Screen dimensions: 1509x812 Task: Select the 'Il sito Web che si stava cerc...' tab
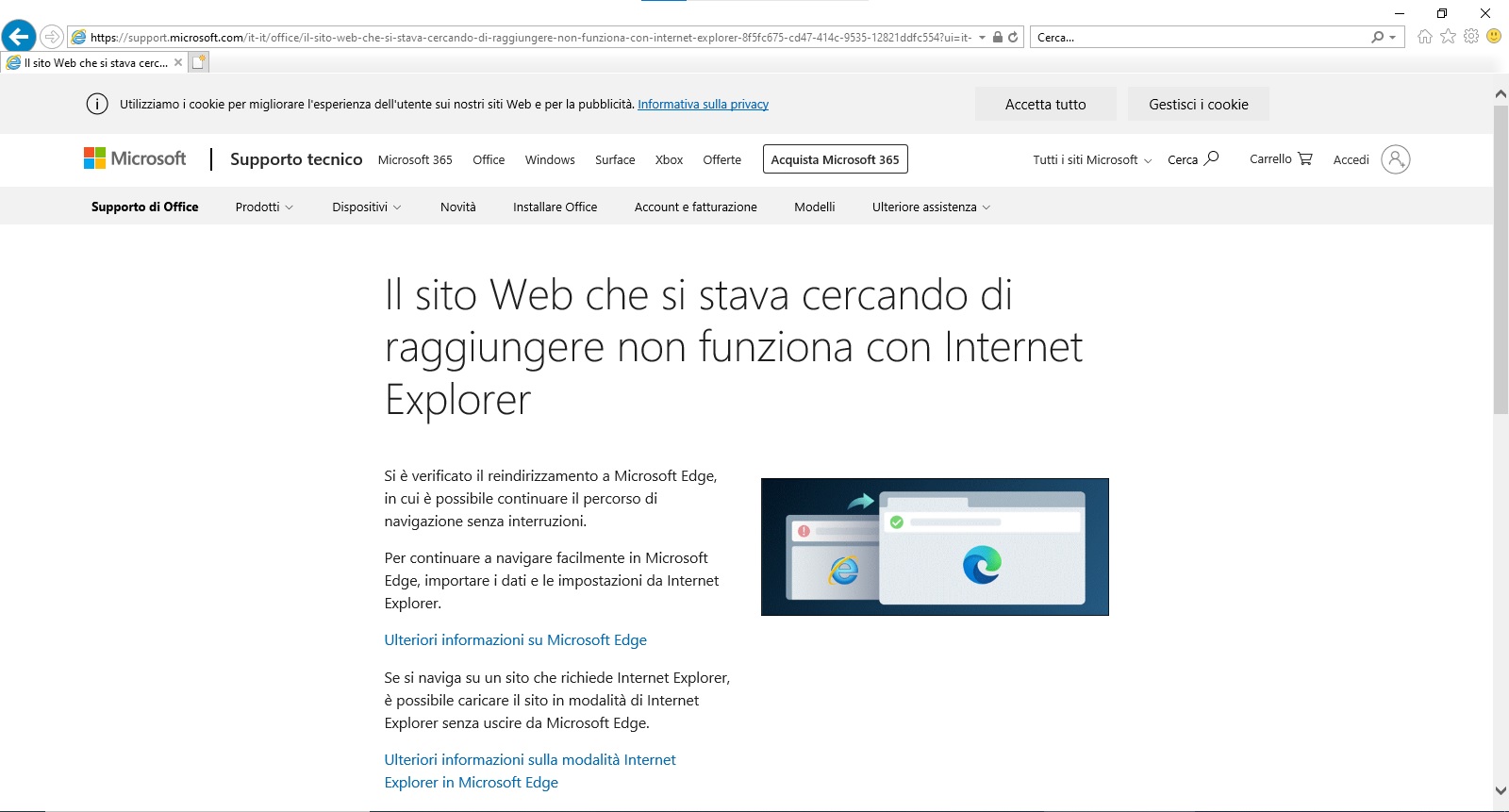tap(94, 63)
